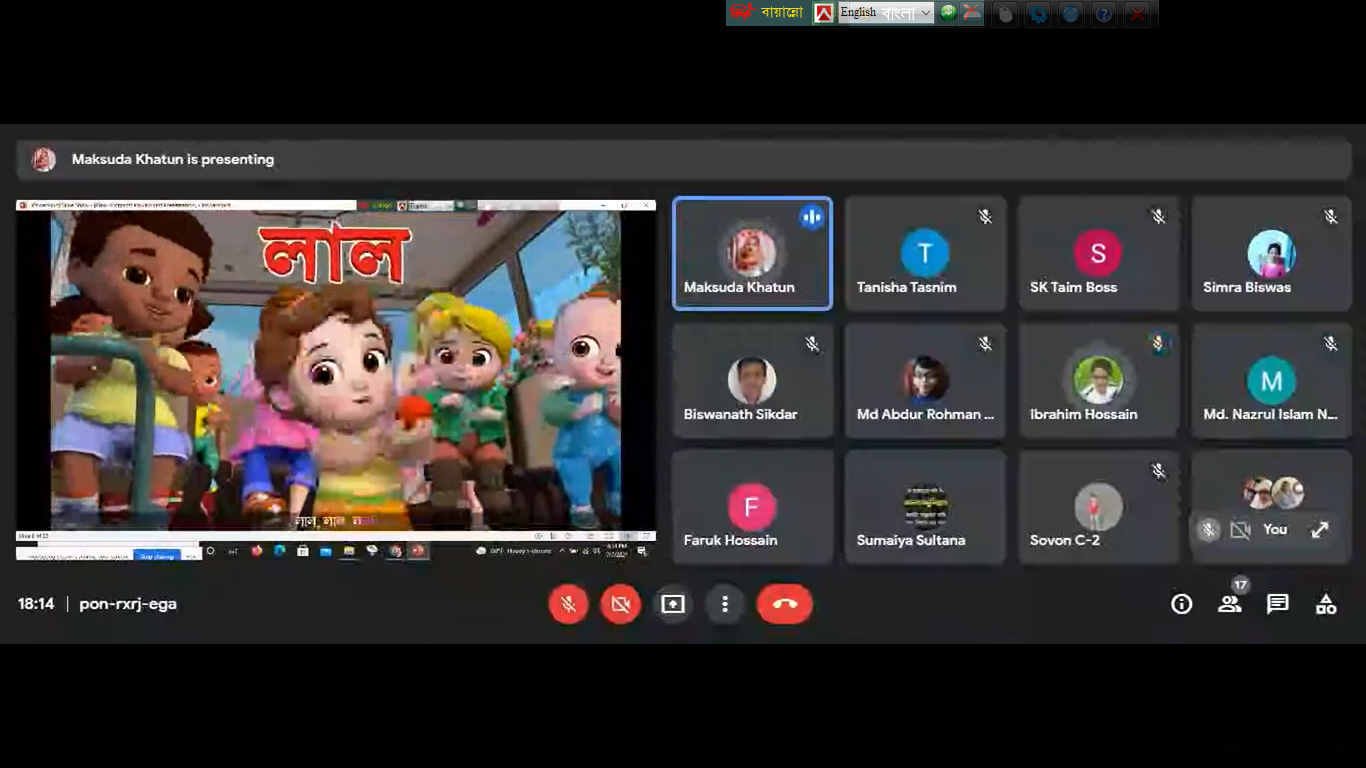
Task: Click the meeting code pon-rxrj-ega
Action: (x=128, y=604)
